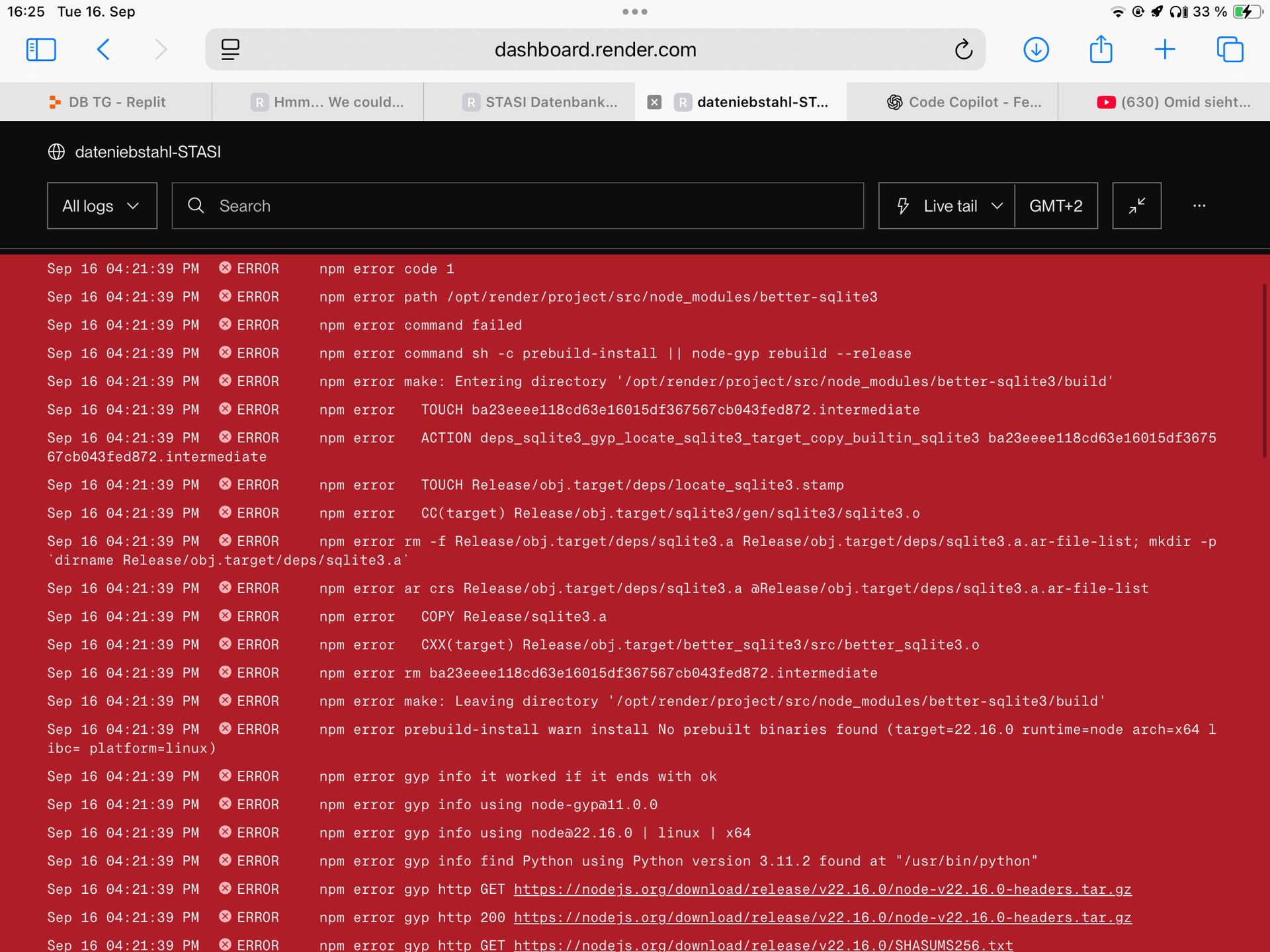Open the SHASUMS256.txt link
This screenshot has height=952, width=1270.
coord(763,945)
